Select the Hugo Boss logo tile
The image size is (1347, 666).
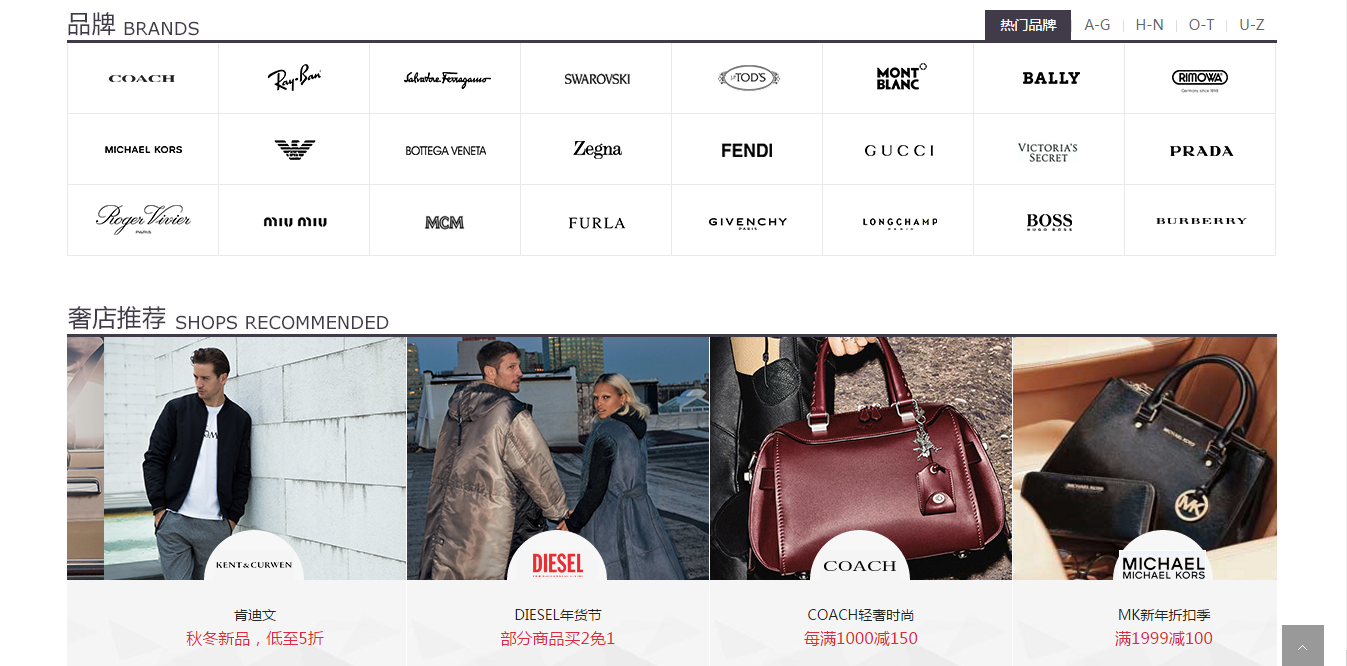pyautogui.click(x=1049, y=221)
